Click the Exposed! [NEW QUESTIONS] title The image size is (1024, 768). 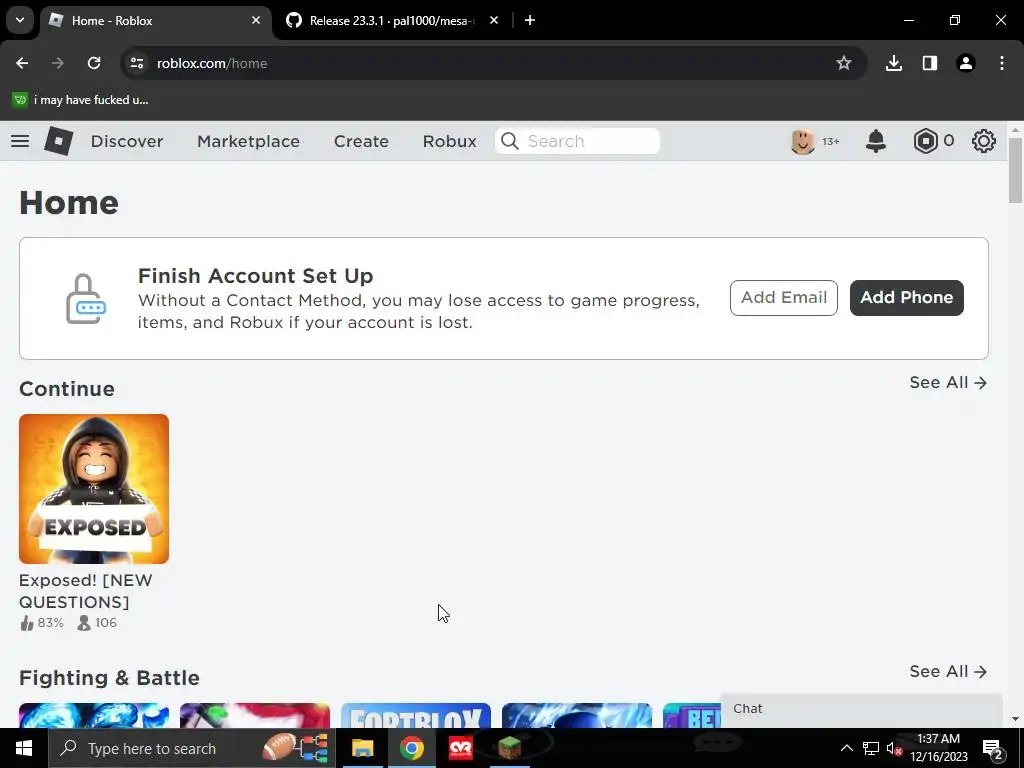pos(86,591)
